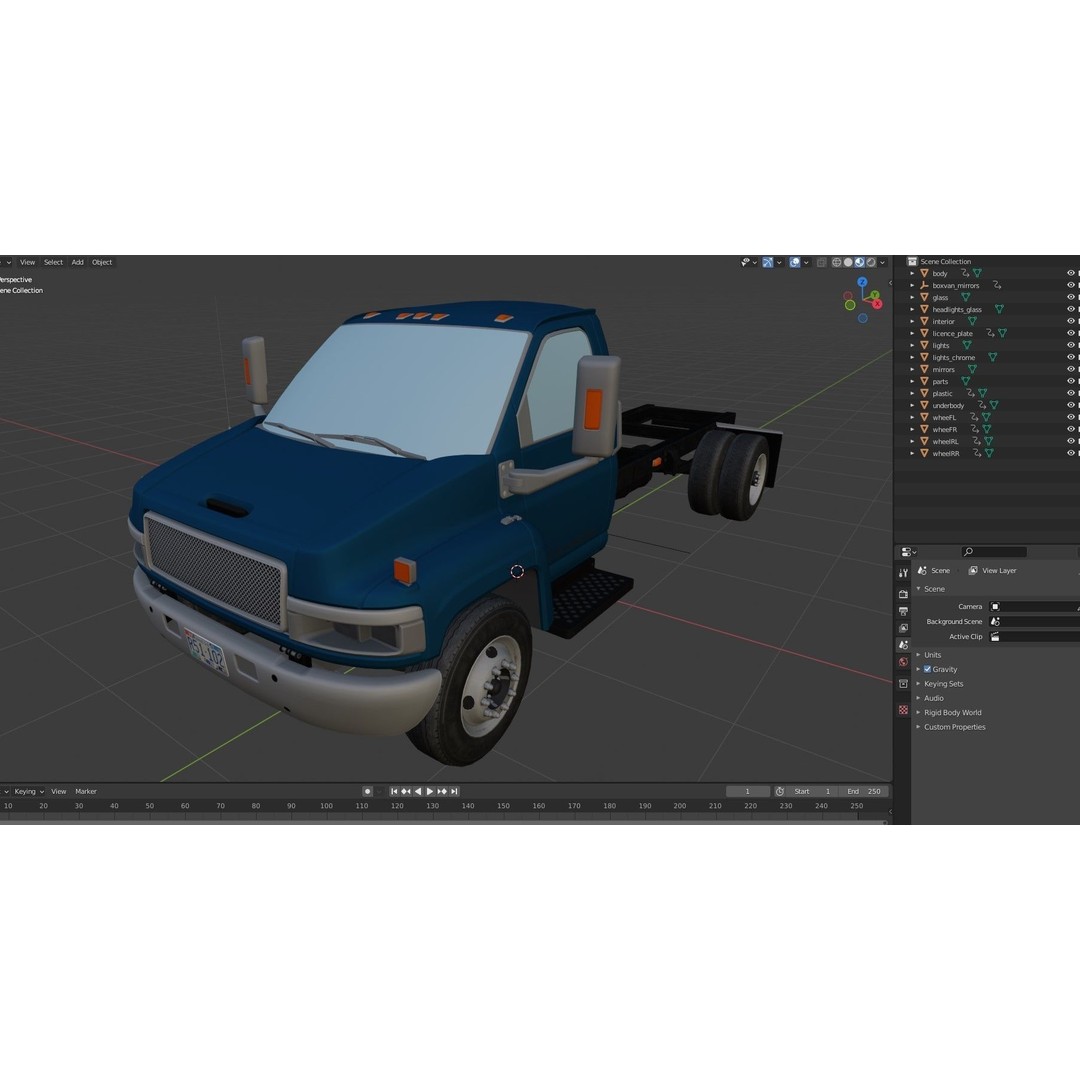Hide the body object in the outliner

(1070, 273)
